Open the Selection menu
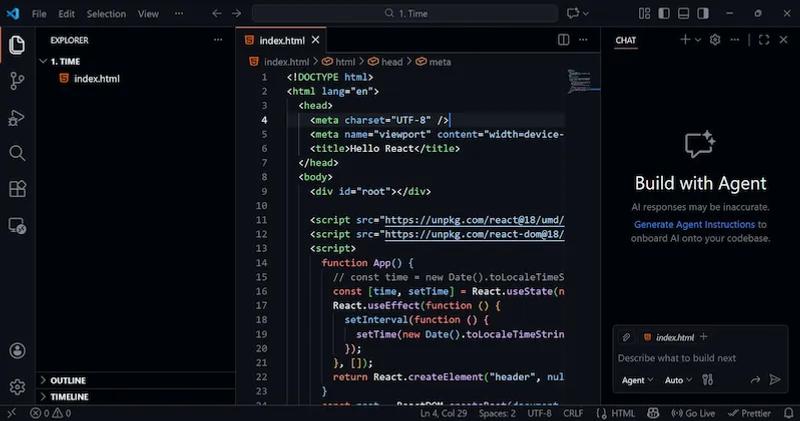The height and width of the screenshot is (421, 800). click(106, 14)
